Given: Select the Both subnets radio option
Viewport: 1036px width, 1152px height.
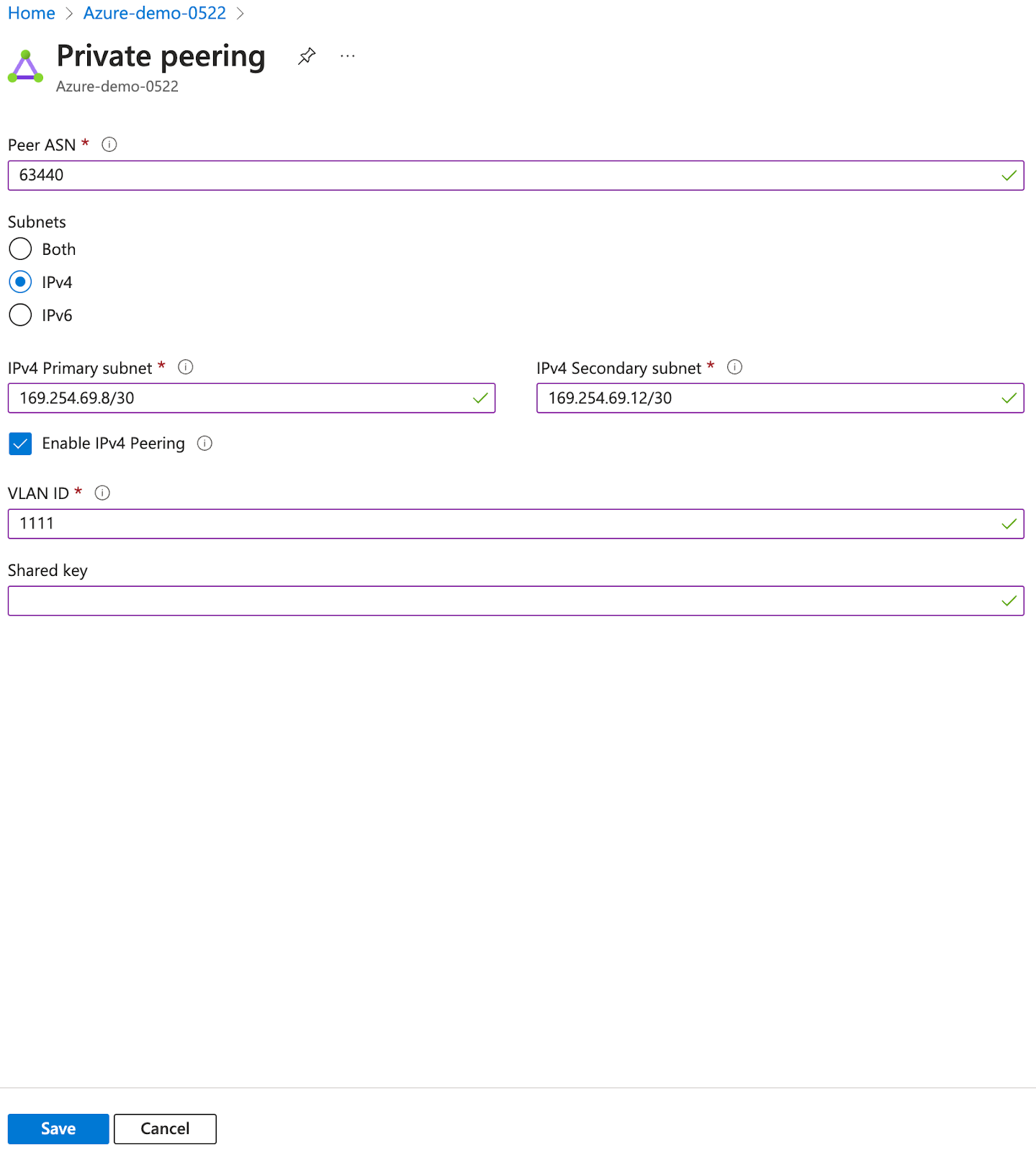Looking at the screenshot, I should click(x=20, y=249).
